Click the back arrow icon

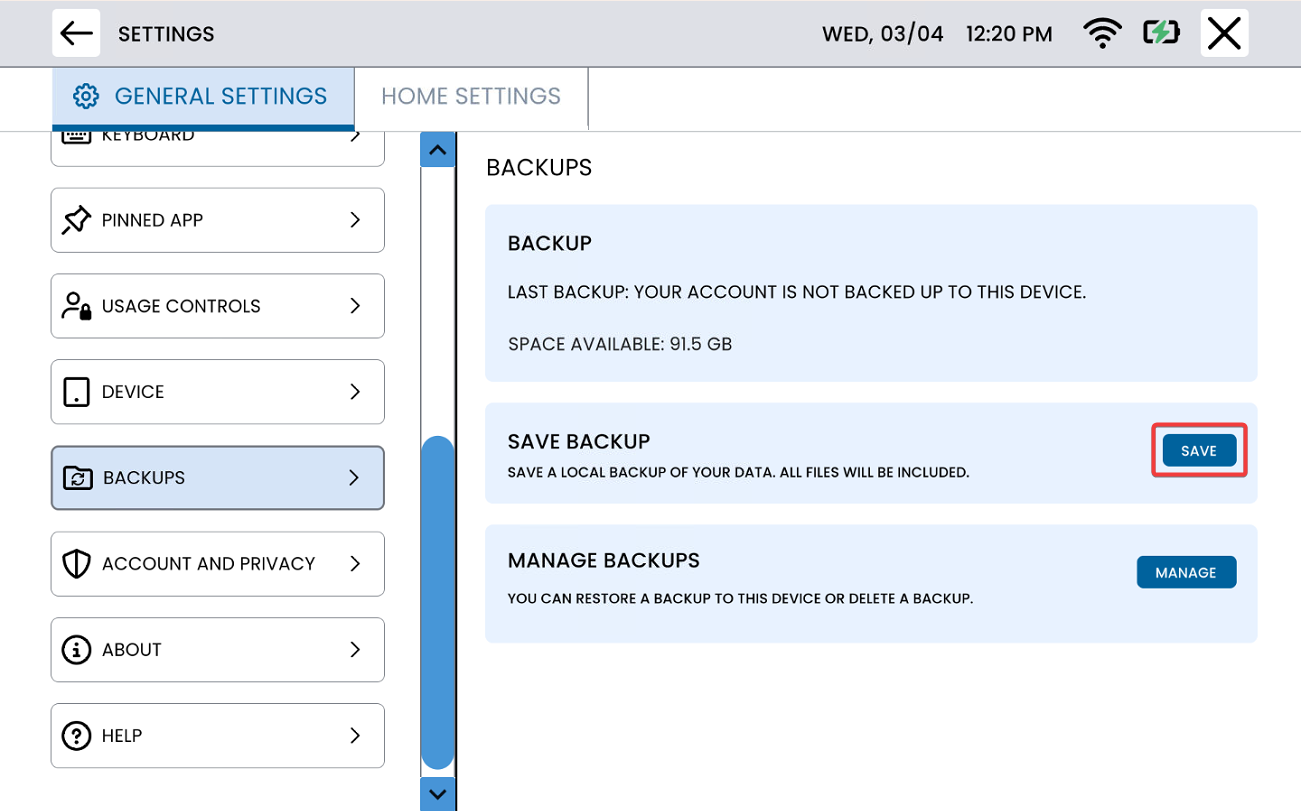76,33
